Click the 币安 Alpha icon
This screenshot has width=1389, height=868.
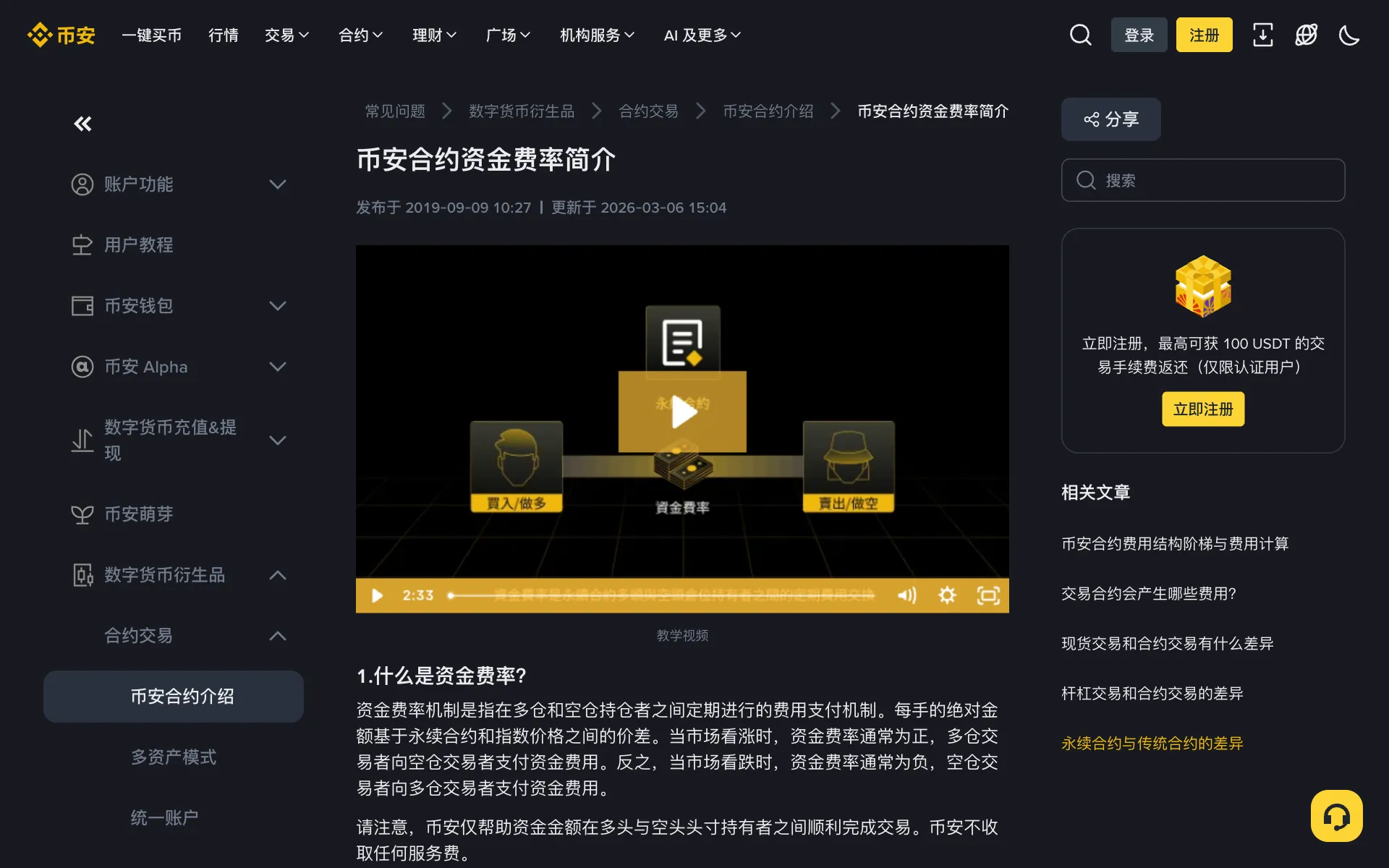tap(82, 367)
